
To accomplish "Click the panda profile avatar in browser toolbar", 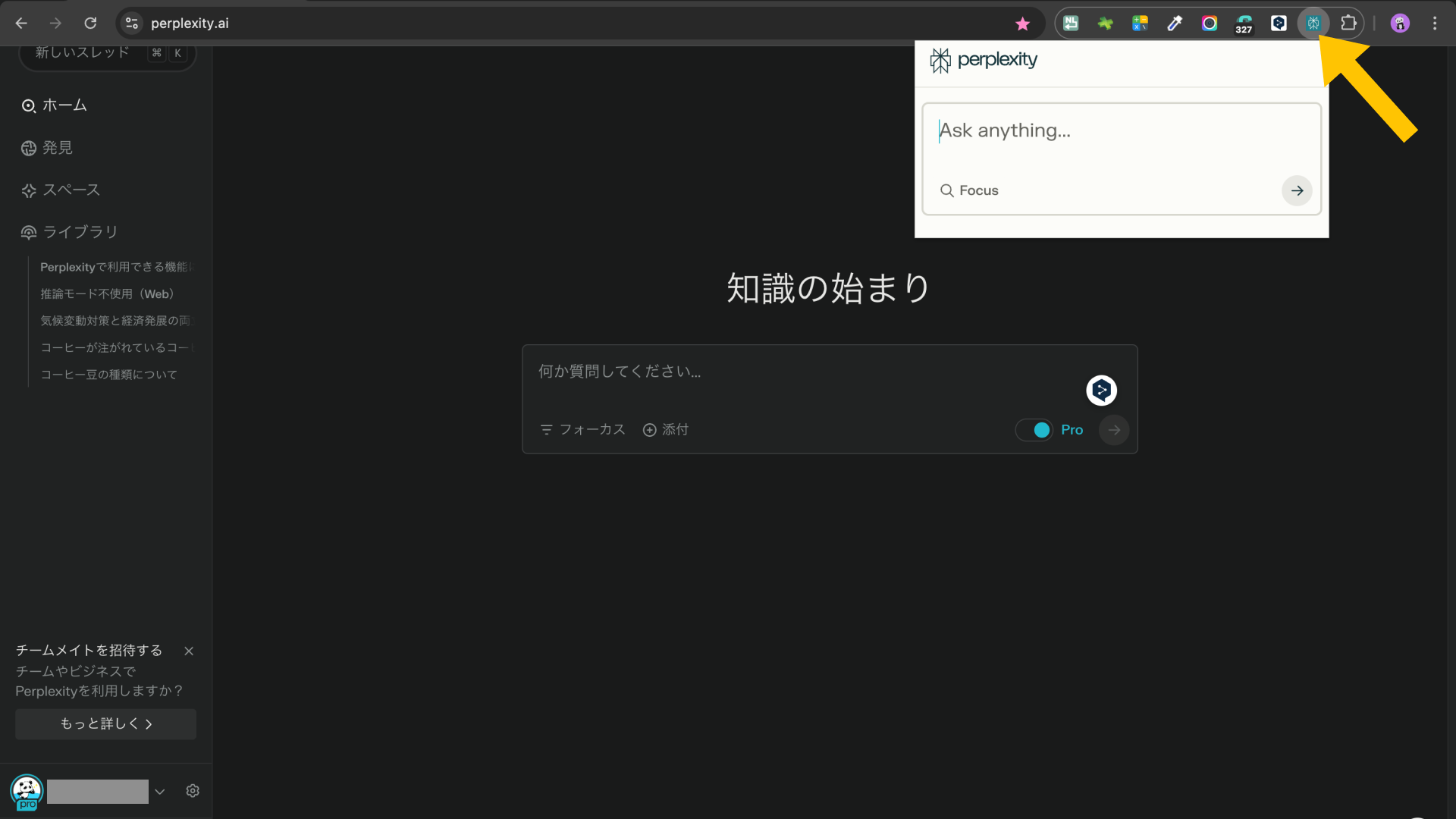I will pos(1399,23).
